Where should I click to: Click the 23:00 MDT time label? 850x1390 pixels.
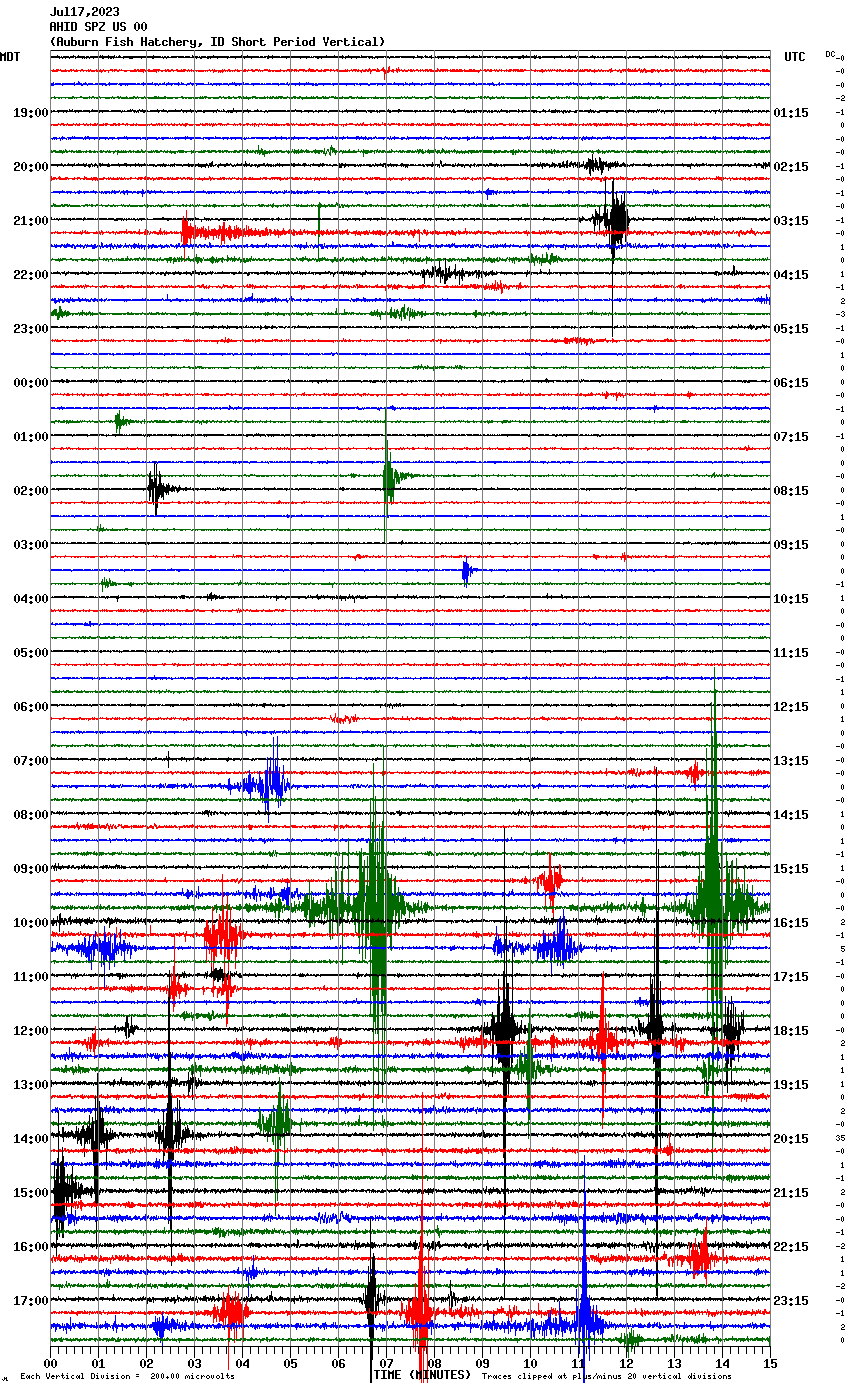click(31, 329)
